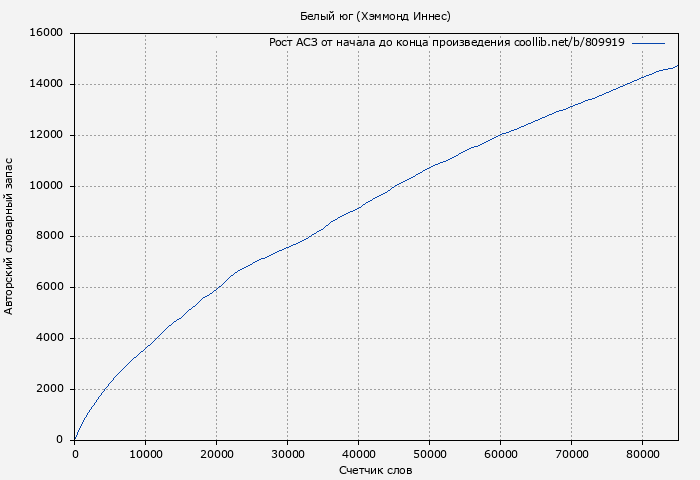Click the X-axis label "Счетчик слов"

click(375, 470)
